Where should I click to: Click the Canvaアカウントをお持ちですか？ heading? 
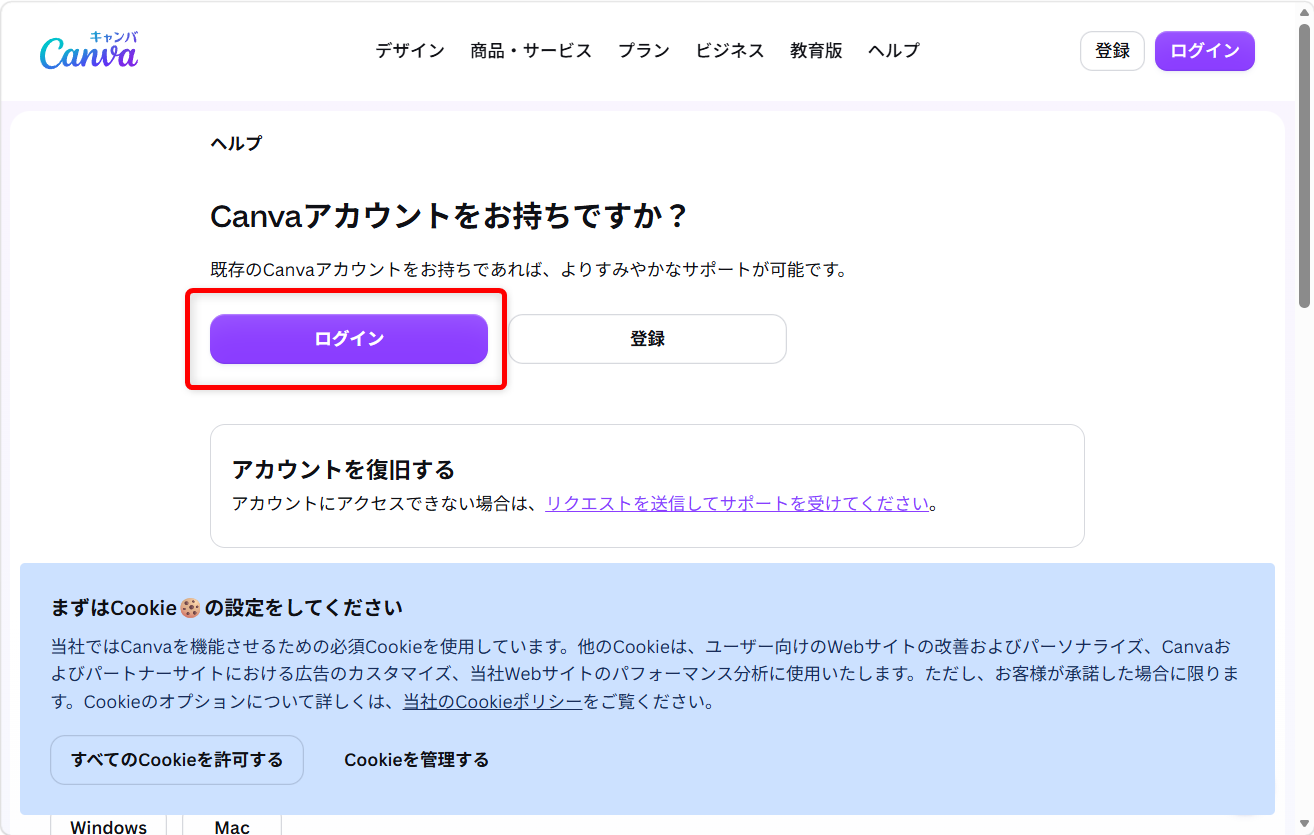click(450, 216)
